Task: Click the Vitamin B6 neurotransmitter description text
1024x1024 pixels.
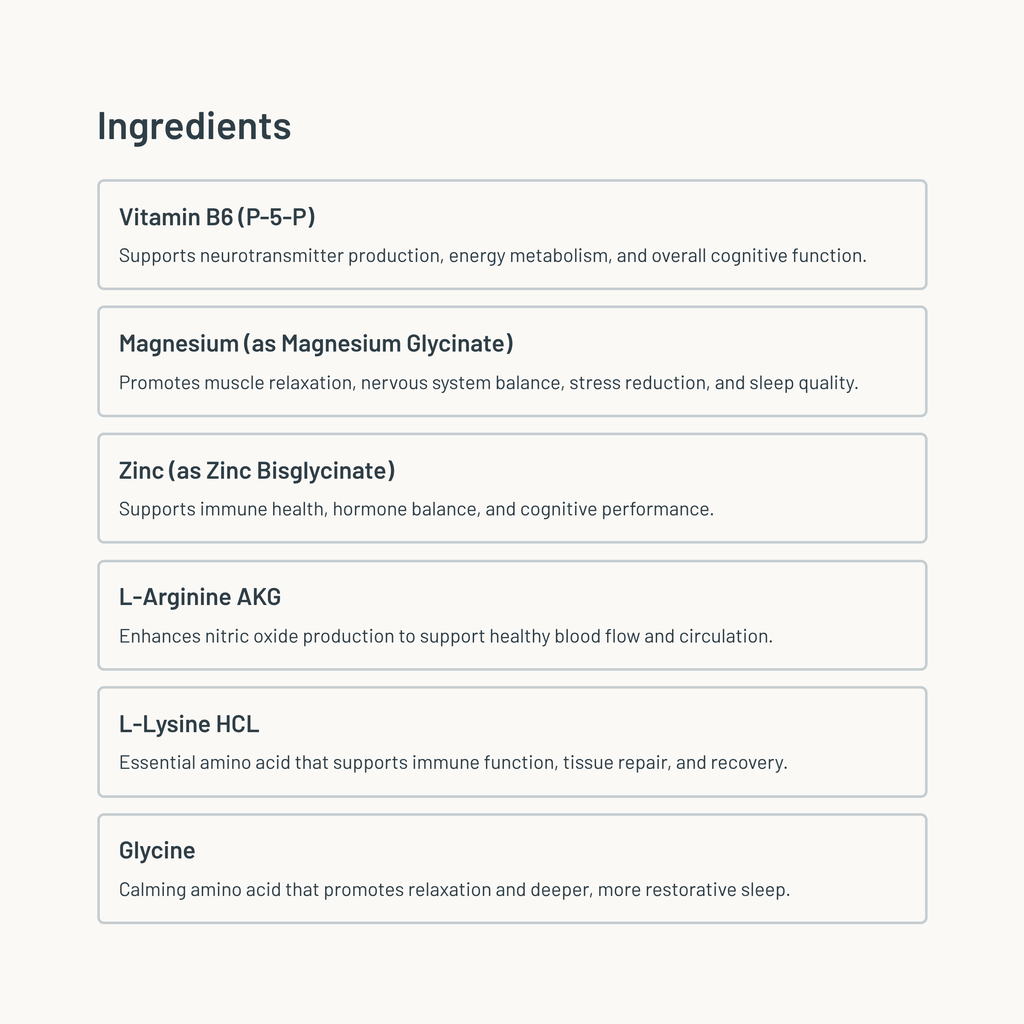Action: (492, 255)
